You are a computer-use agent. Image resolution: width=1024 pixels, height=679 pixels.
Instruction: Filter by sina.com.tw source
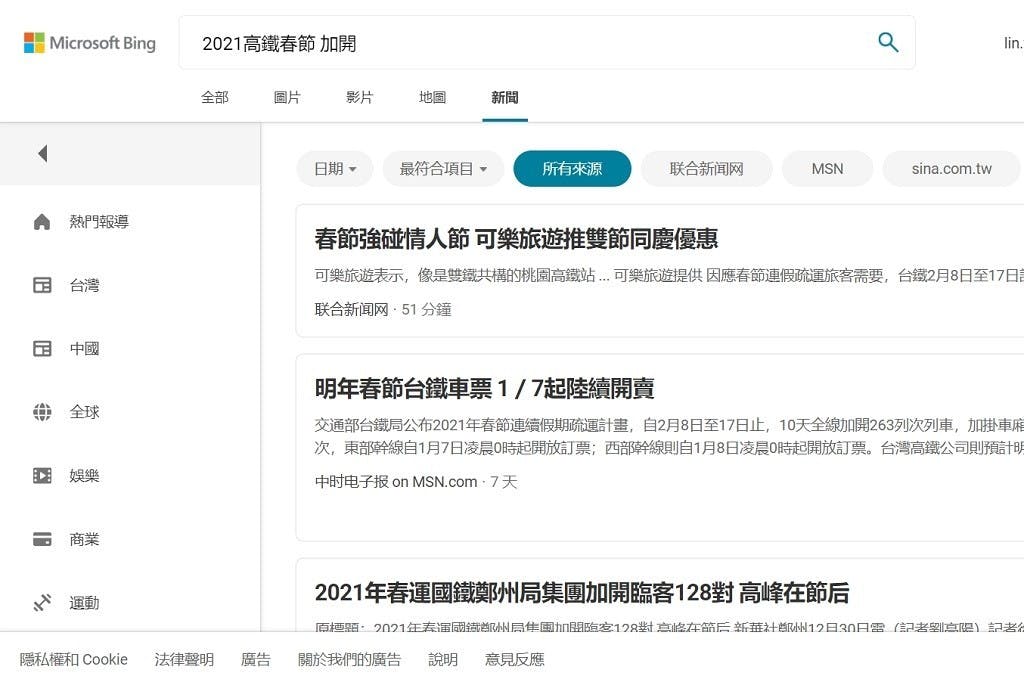click(x=952, y=169)
